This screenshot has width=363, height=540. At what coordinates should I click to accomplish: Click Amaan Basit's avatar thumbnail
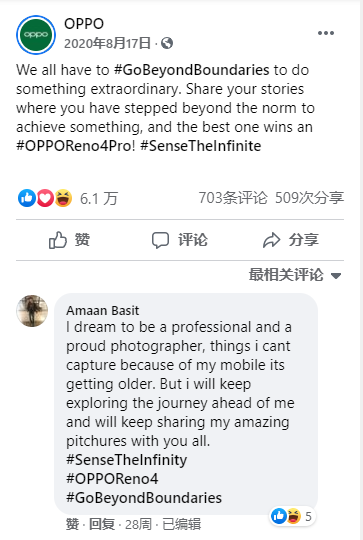point(32,311)
